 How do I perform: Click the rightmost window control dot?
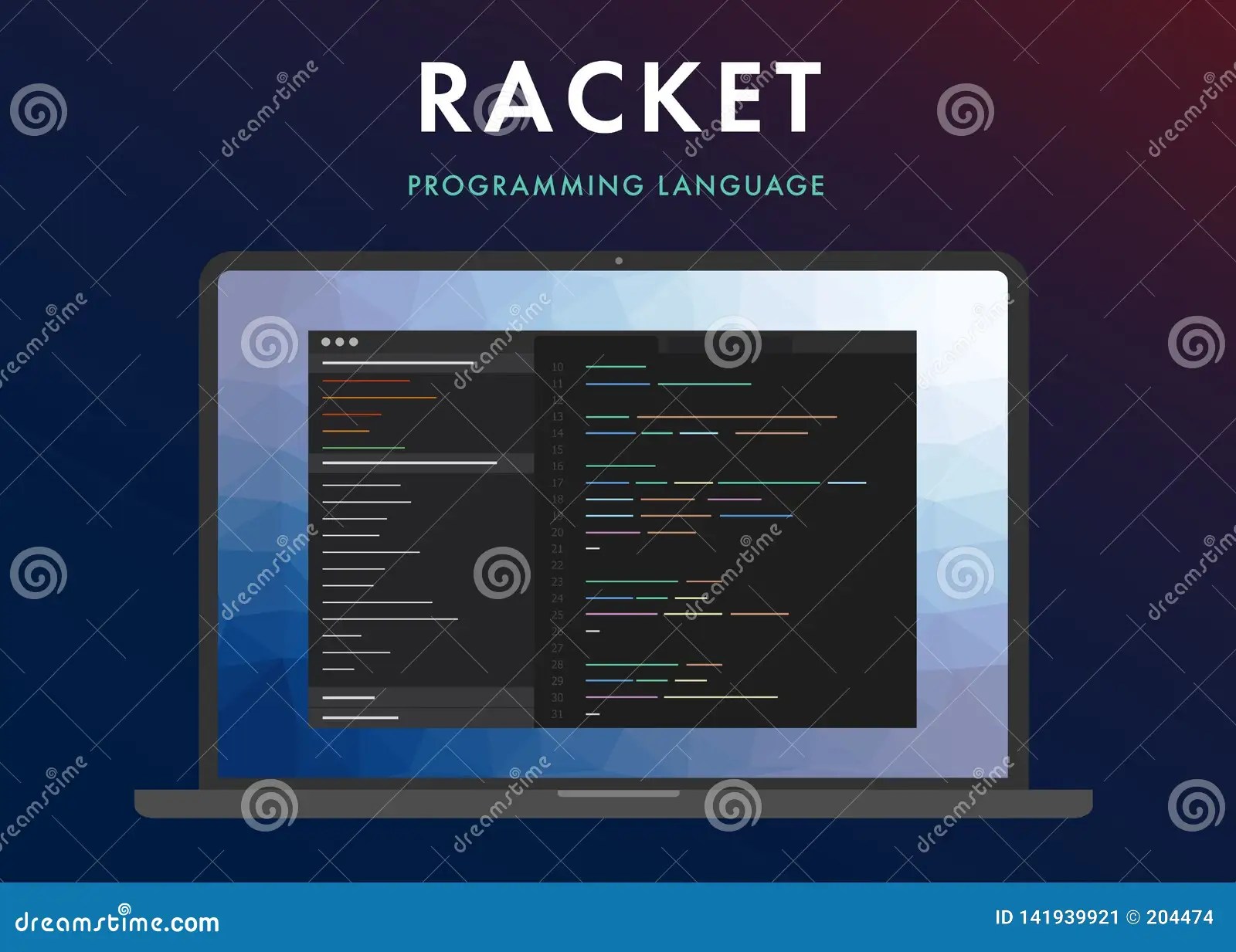[x=352, y=341]
